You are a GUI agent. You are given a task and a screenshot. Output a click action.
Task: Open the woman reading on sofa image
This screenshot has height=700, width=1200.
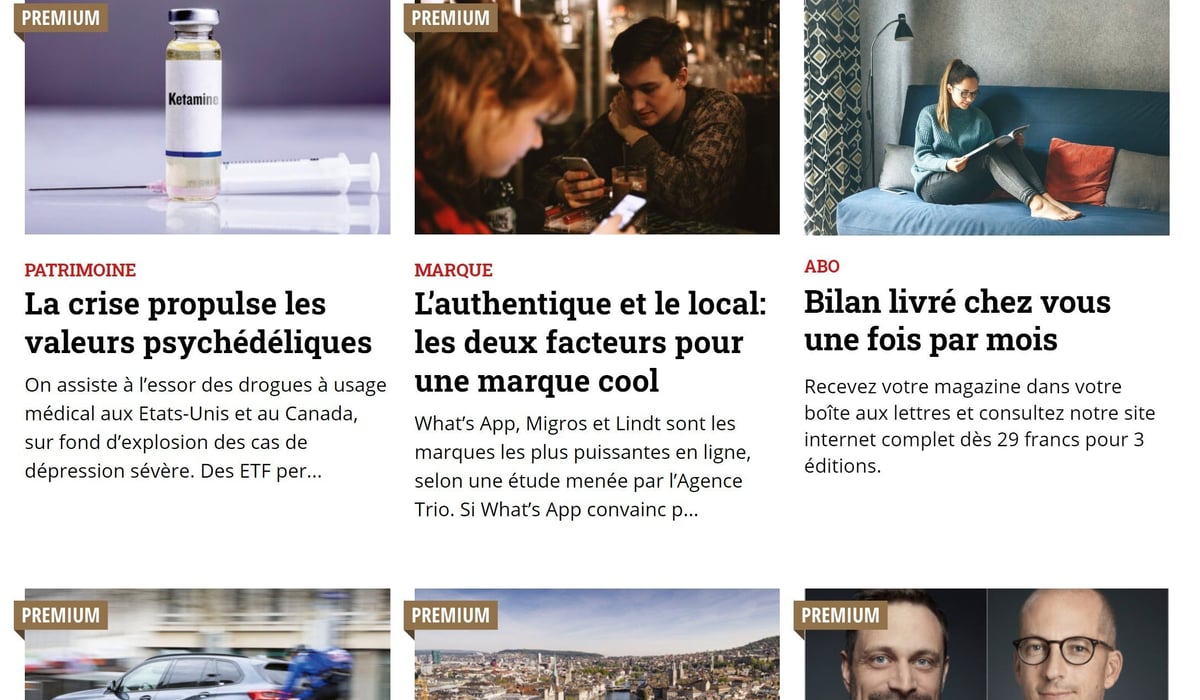987,117
